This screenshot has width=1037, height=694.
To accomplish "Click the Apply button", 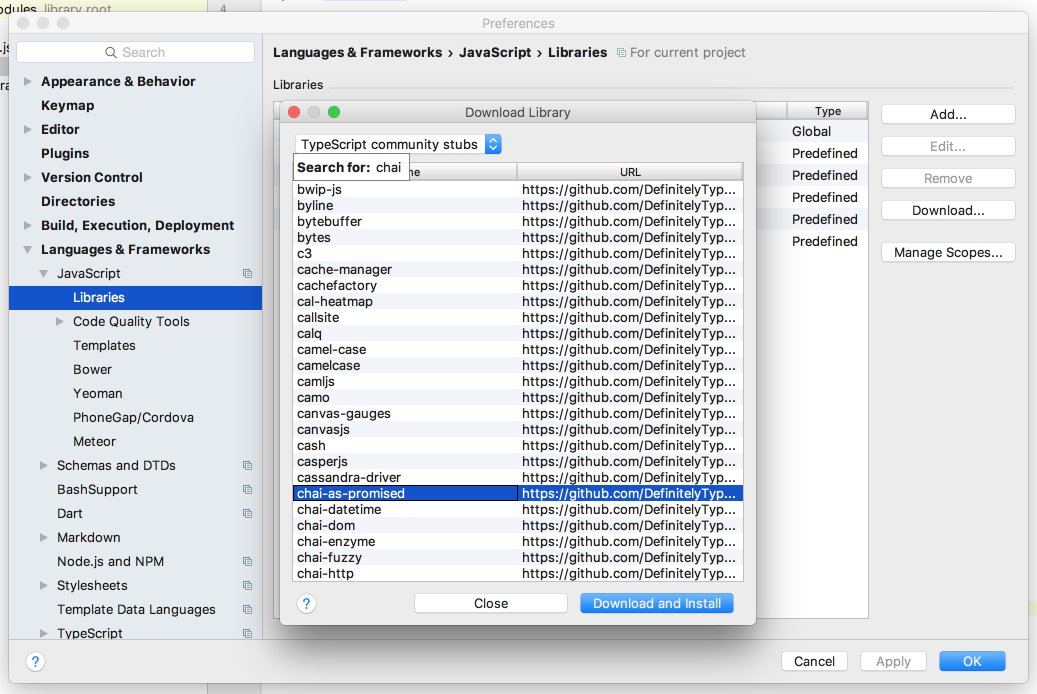I will pyautogui.click(x=893, y=662).
